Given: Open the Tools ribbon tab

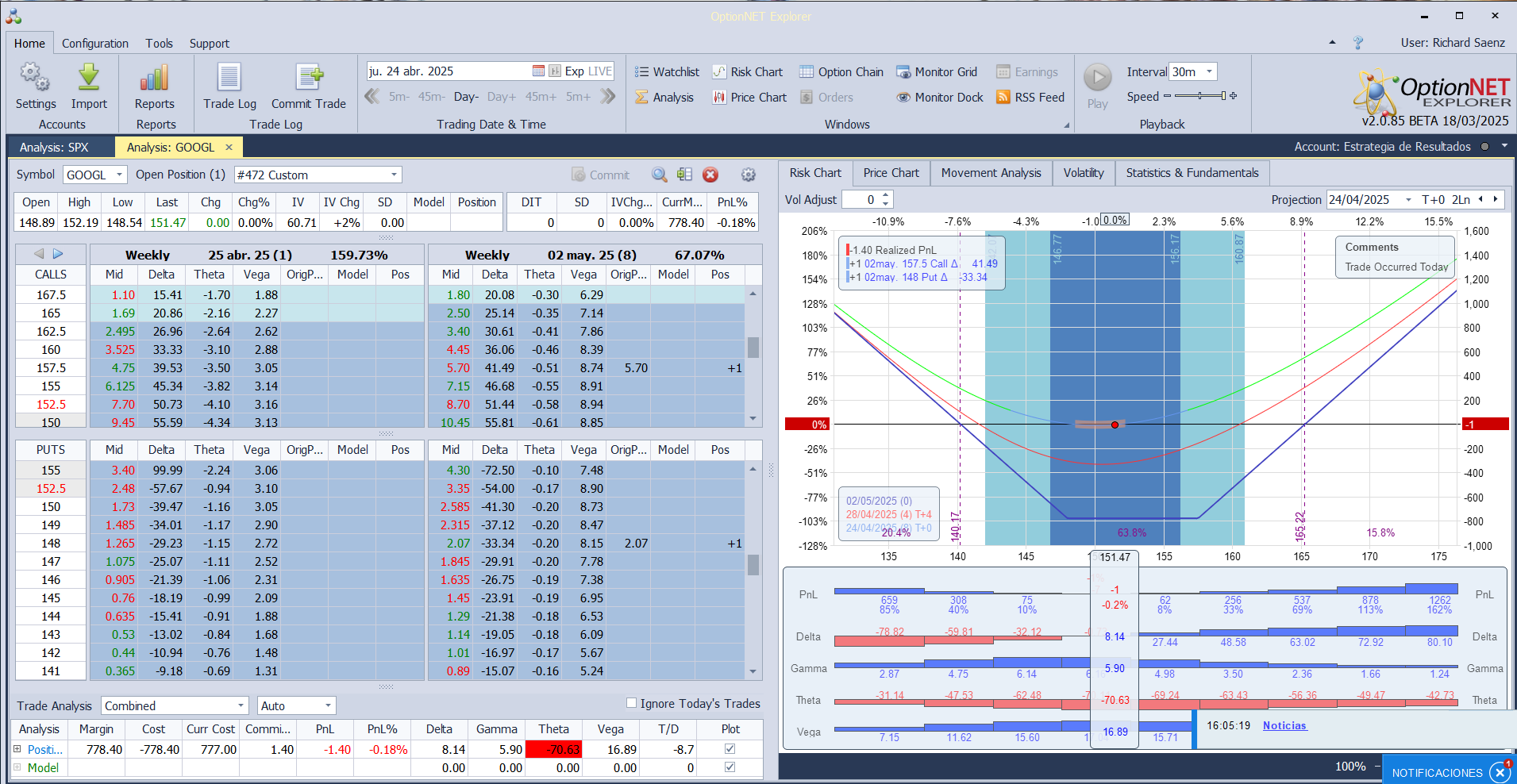Looking at the screenshot, I should [159, 44].
